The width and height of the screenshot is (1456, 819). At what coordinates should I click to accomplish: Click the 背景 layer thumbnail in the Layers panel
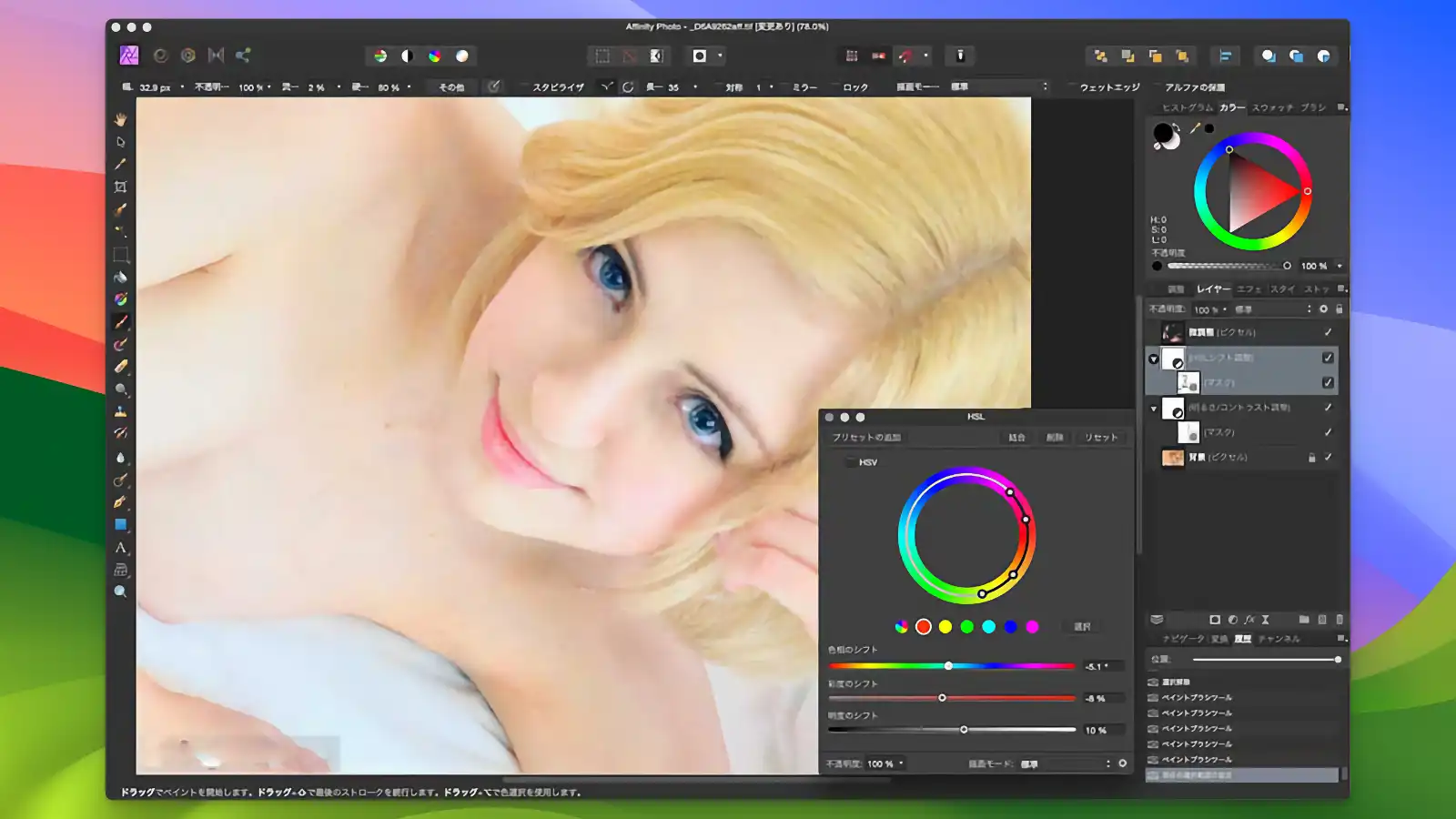1172,457
